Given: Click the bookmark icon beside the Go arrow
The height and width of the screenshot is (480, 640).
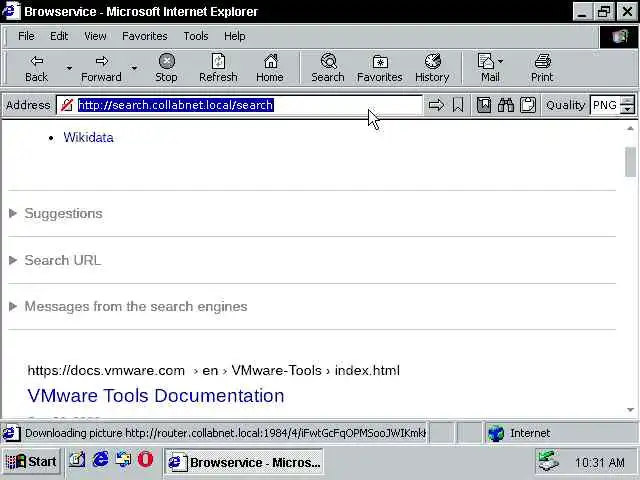Looking at the screenshot, I should [x=458, y=105].
